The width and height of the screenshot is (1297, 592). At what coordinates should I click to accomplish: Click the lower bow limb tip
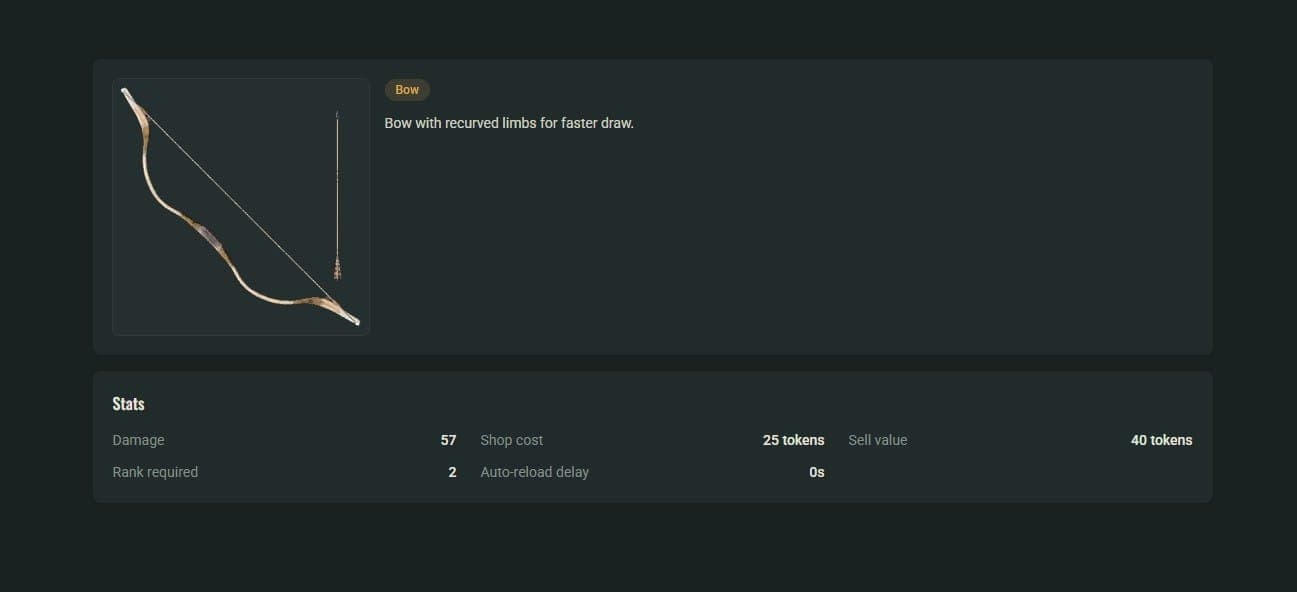point(351,318)
